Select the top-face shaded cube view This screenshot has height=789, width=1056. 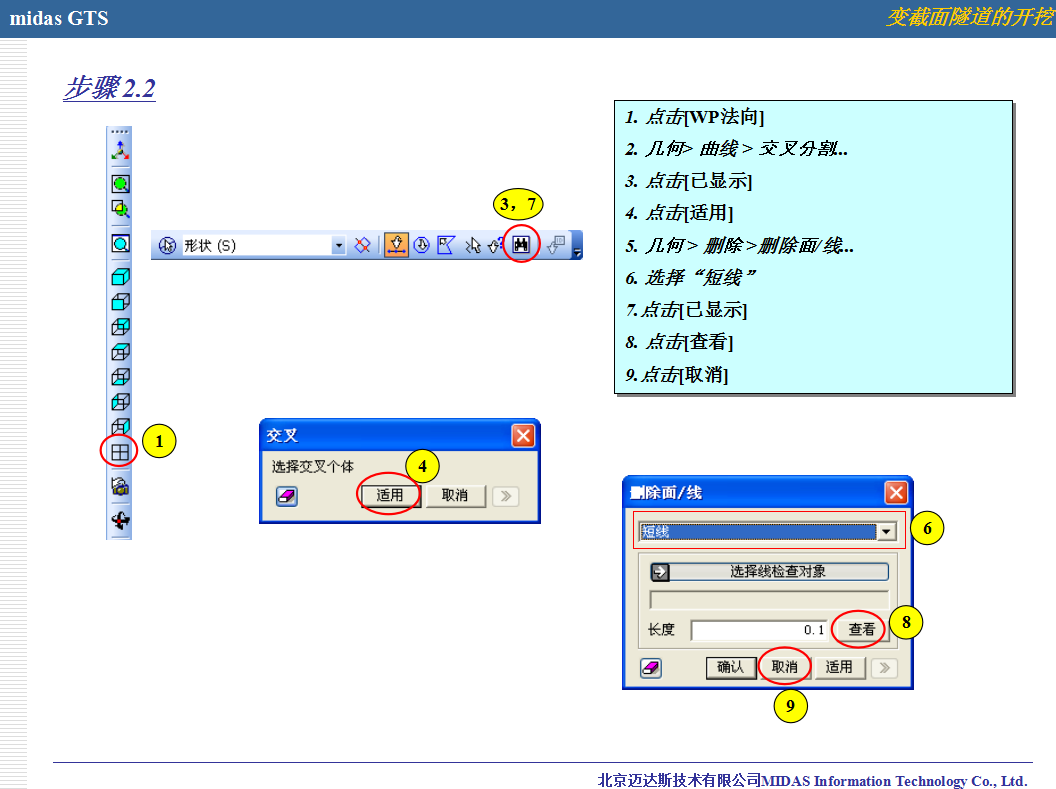121,351
